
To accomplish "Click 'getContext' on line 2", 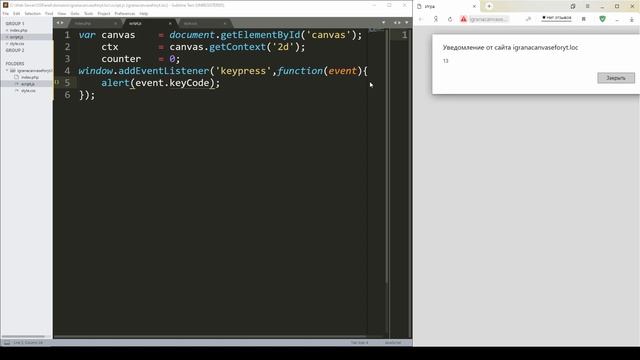I will [238, 47].
